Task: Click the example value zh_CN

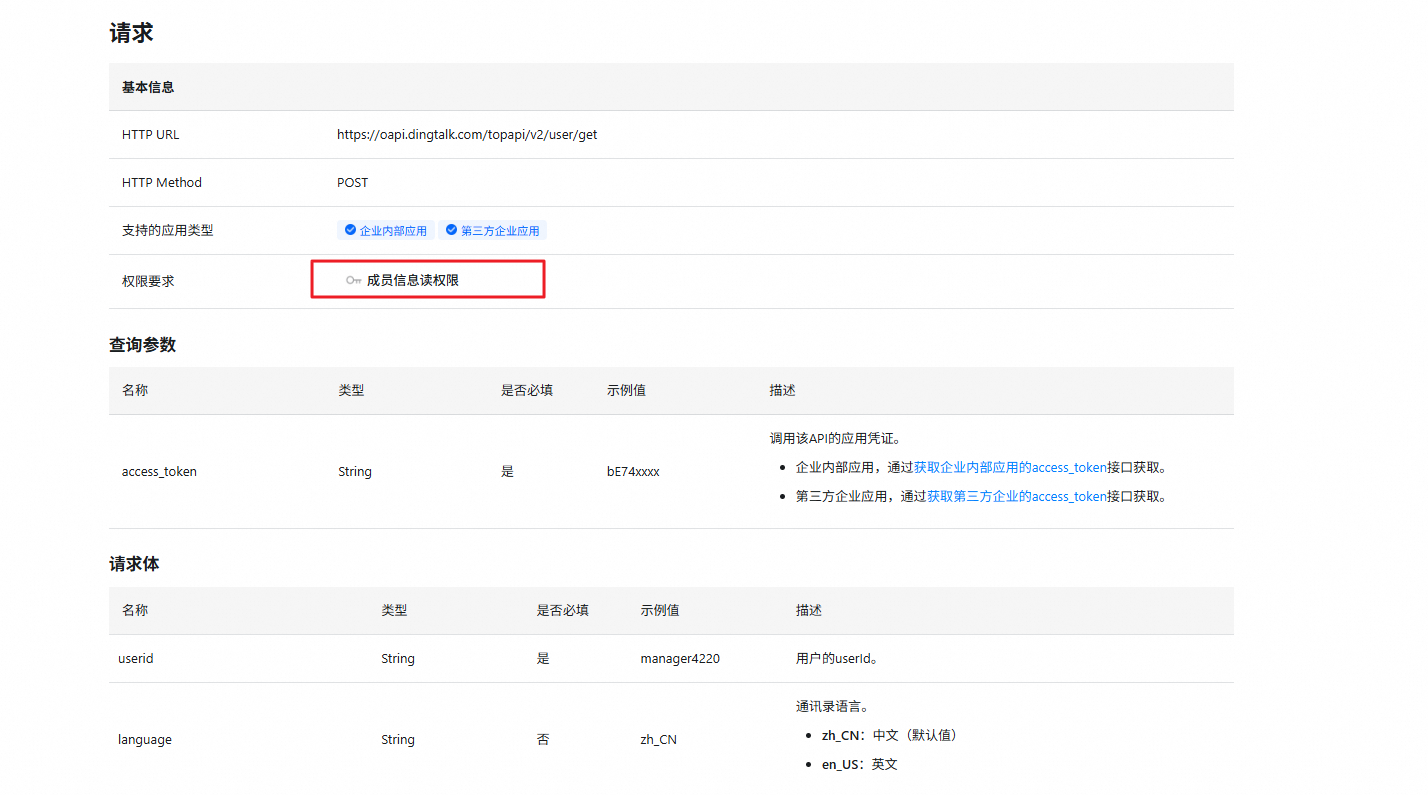Action: (x=659, y=740)
